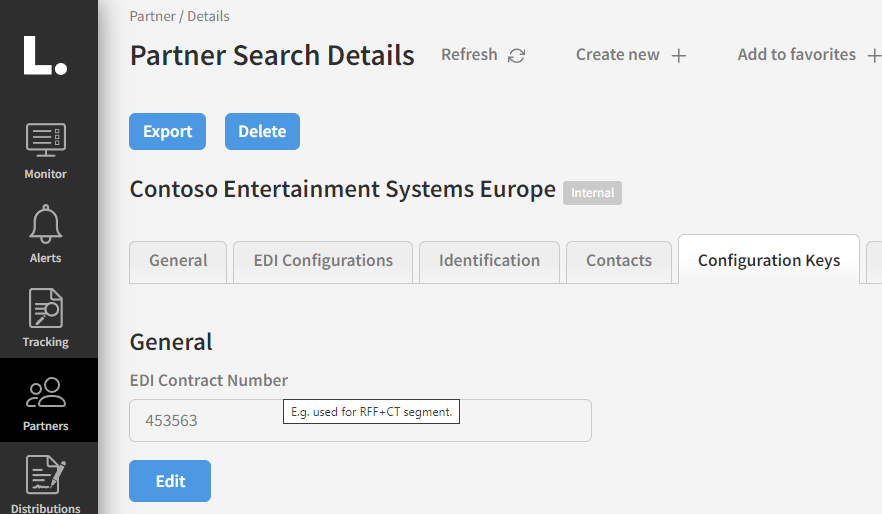Switch to the Contacts tab

[x=619, y=261]
